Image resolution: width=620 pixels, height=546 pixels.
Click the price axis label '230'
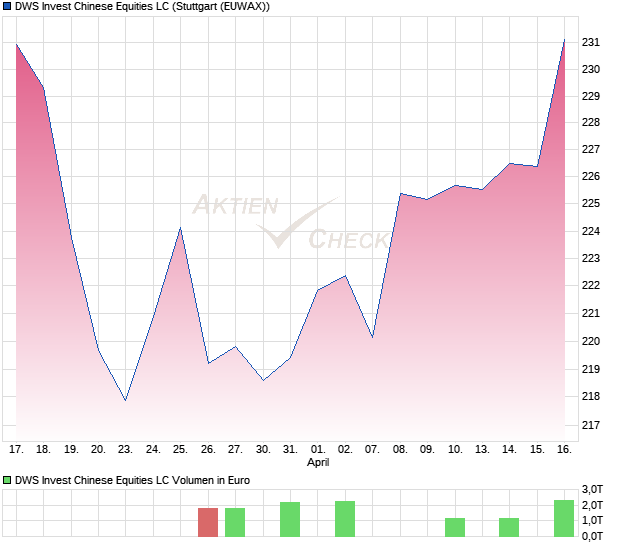(591, 69)
